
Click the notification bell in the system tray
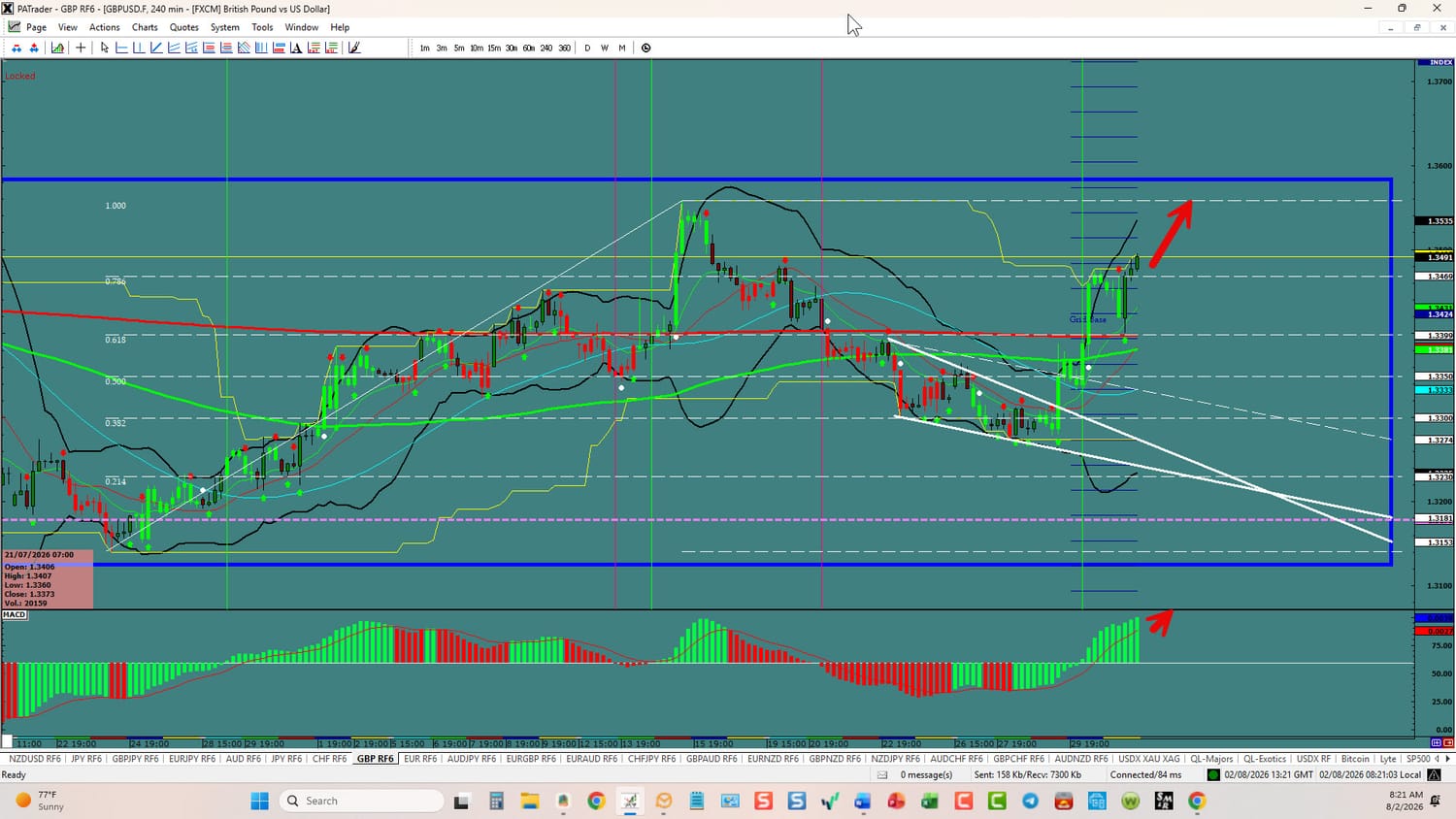[x=1436, y=801]
